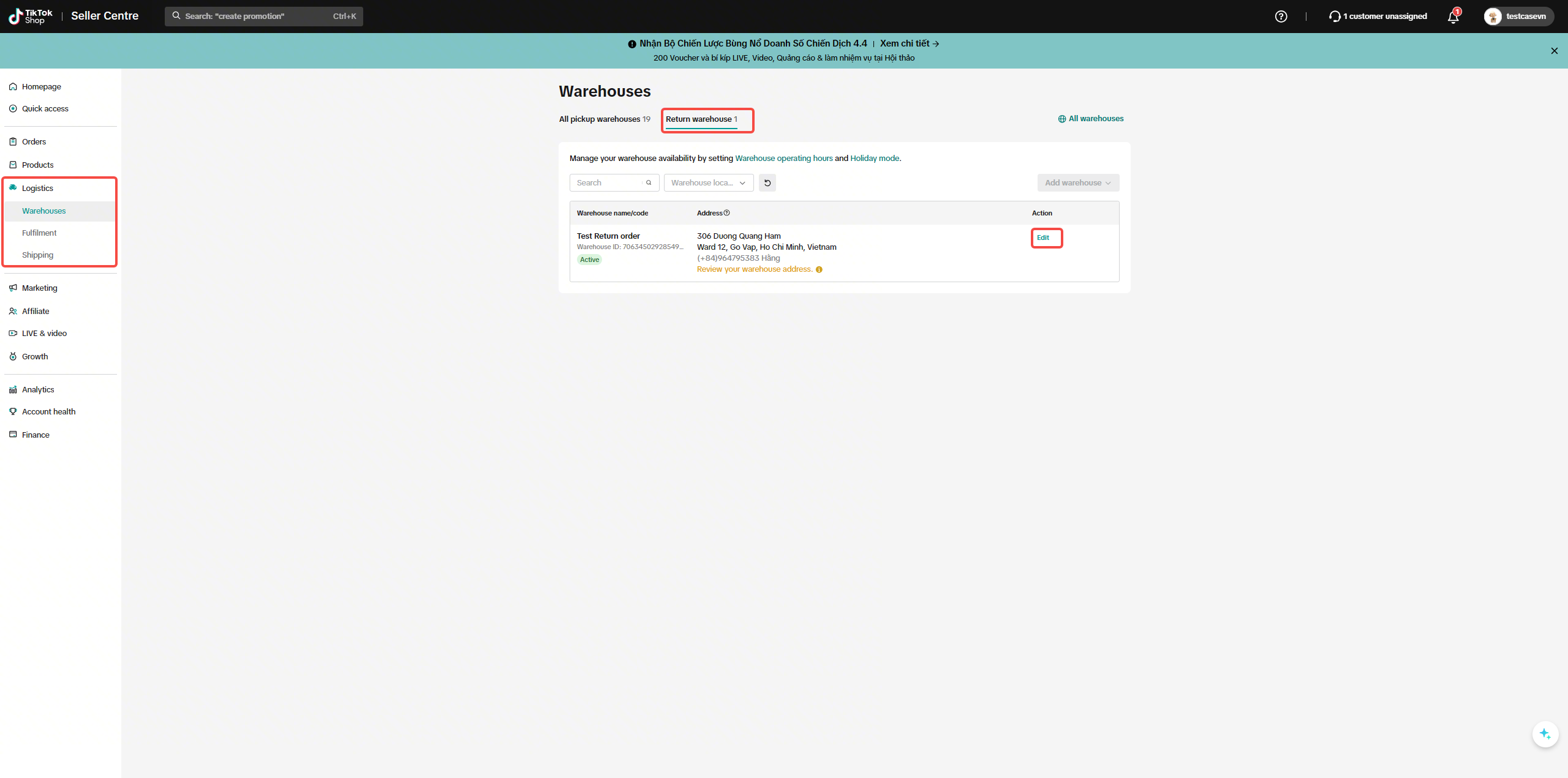
Task: Open the Add warehouse dropdown
Action: pyautogui.click(x=1078, y=183)
